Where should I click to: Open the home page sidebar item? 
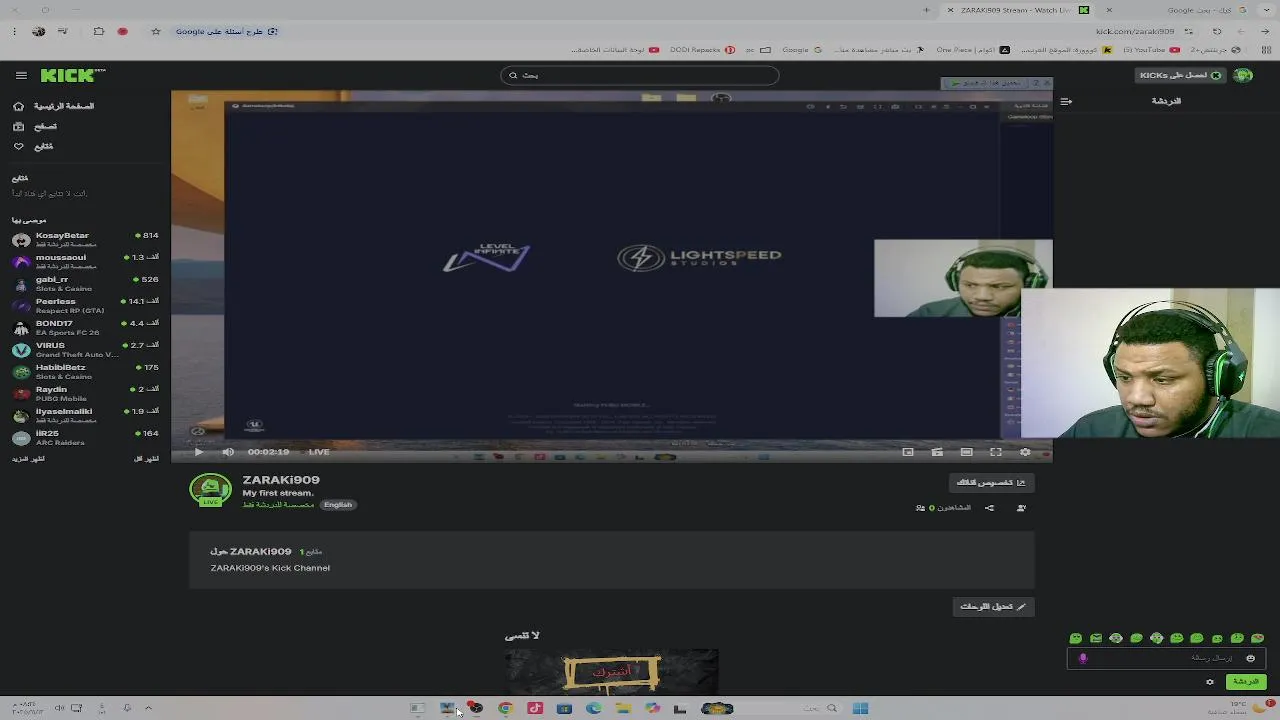55,106
